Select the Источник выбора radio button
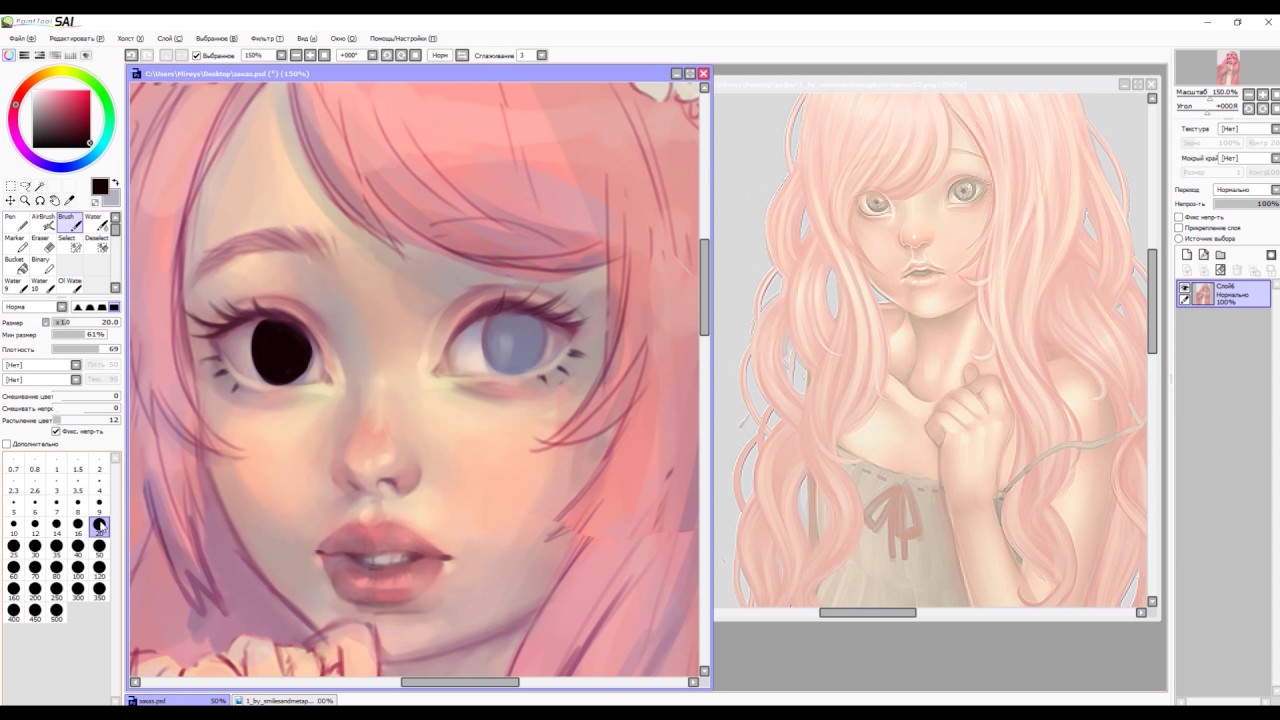 [1179, 239]
